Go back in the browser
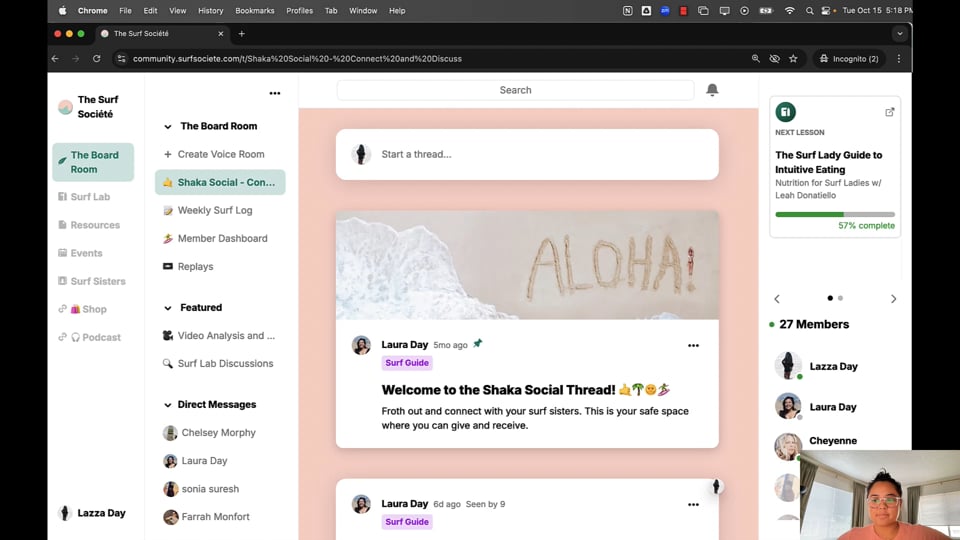The image size is (960, 540). click(x=55, y=59)
